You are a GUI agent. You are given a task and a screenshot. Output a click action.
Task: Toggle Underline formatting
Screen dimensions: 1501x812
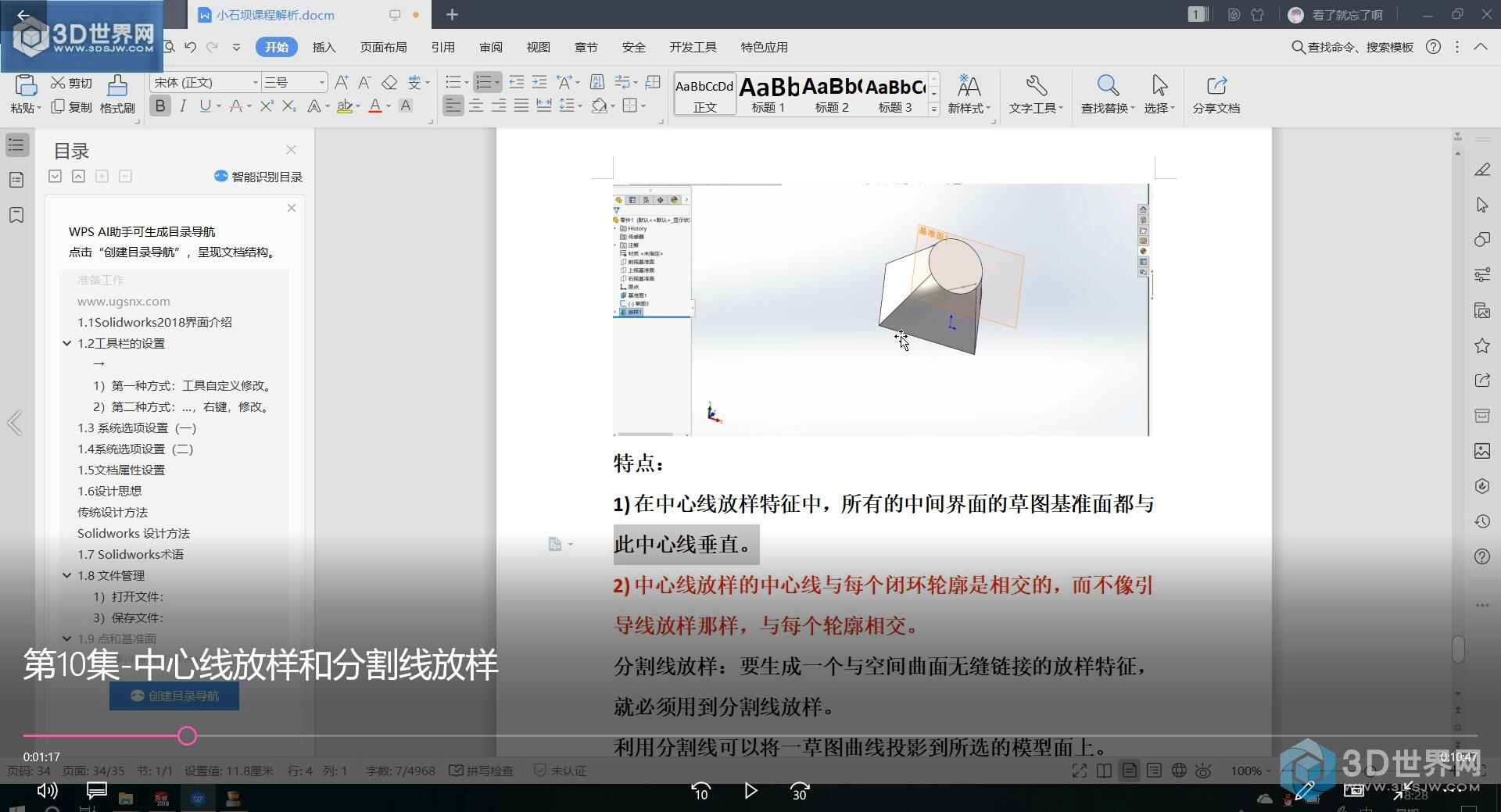coord(205,106)
